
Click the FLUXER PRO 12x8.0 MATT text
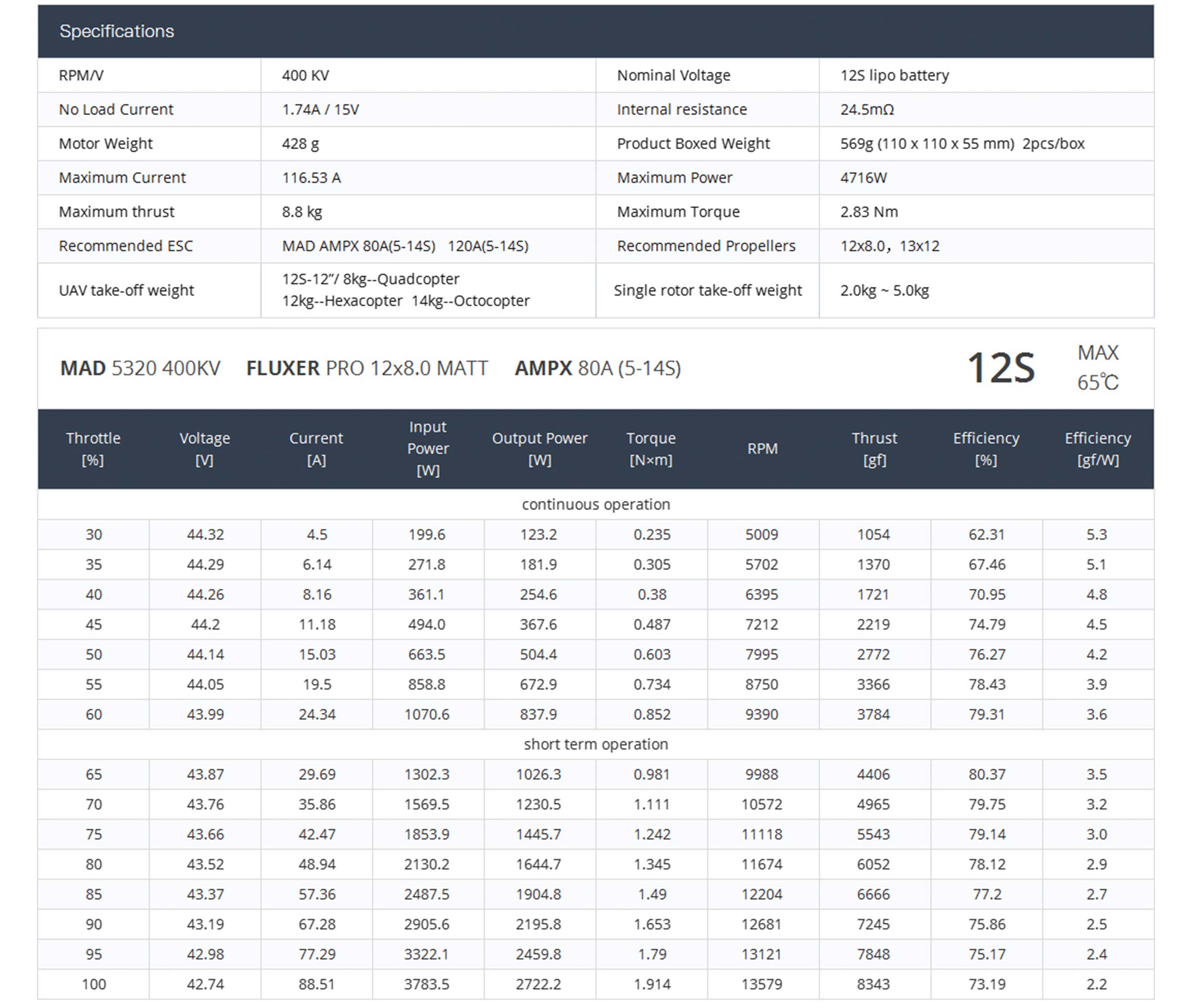tap(367, 368)
